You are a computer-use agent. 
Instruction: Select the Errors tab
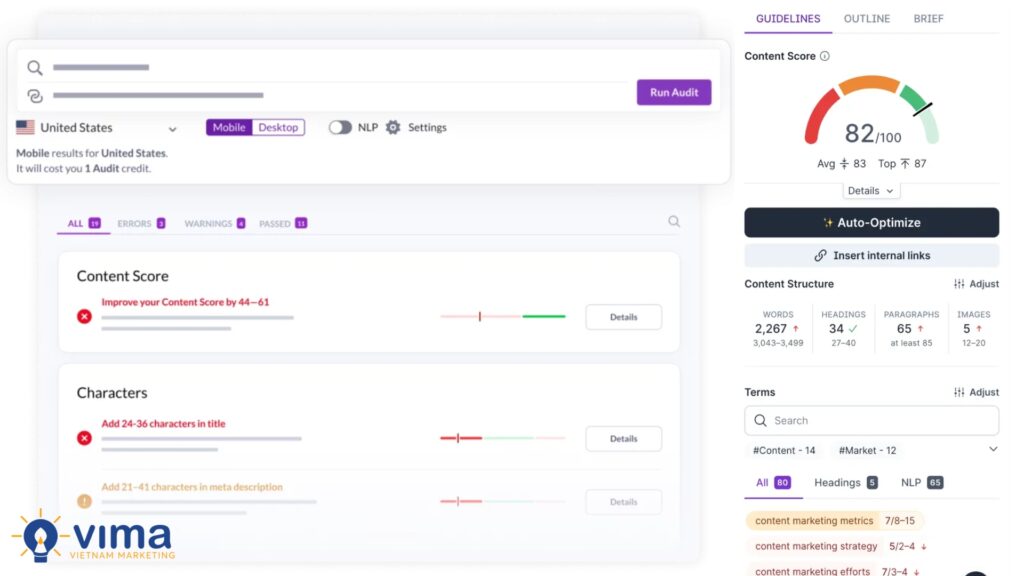tap(141, 223)
